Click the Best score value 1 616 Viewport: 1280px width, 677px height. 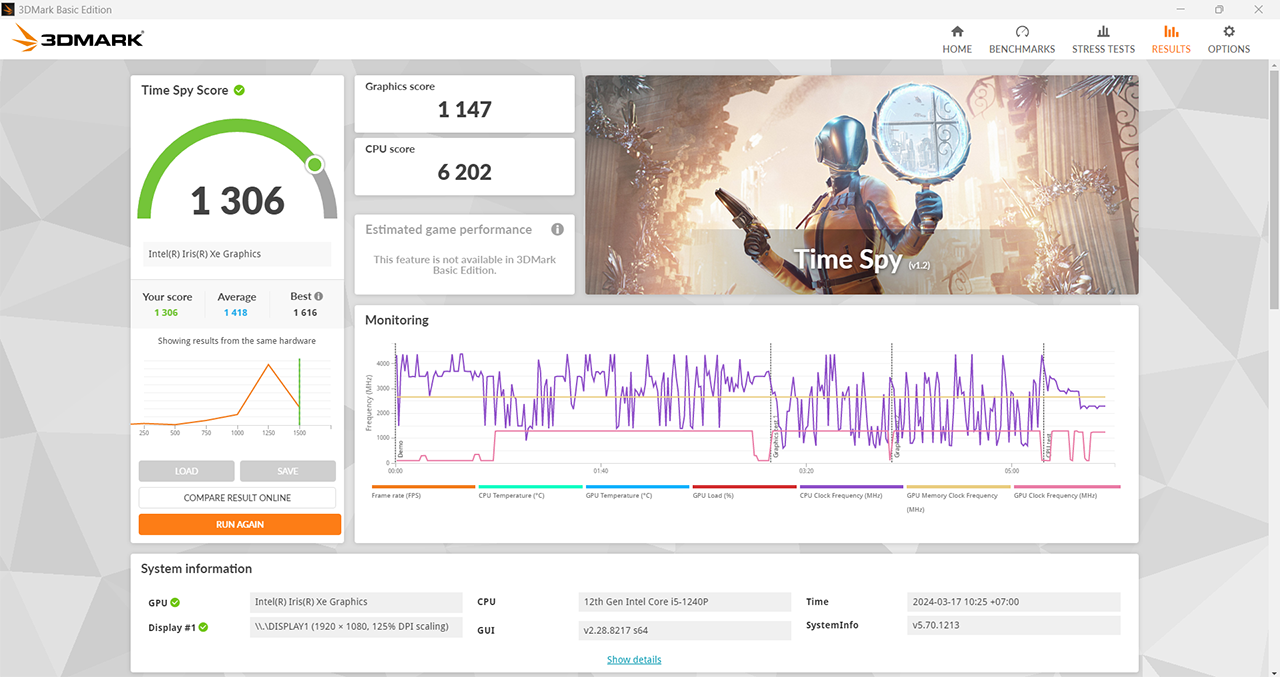(305, 313)
